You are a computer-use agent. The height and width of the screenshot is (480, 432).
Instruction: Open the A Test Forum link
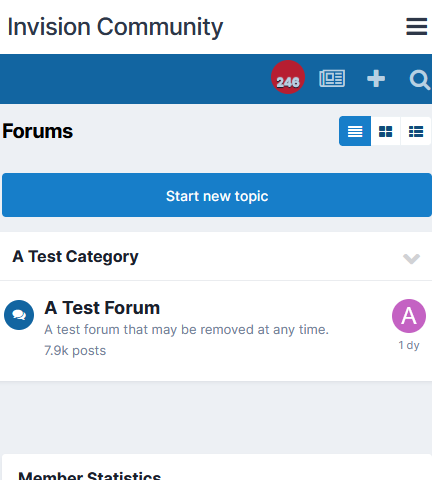[102, 308]
